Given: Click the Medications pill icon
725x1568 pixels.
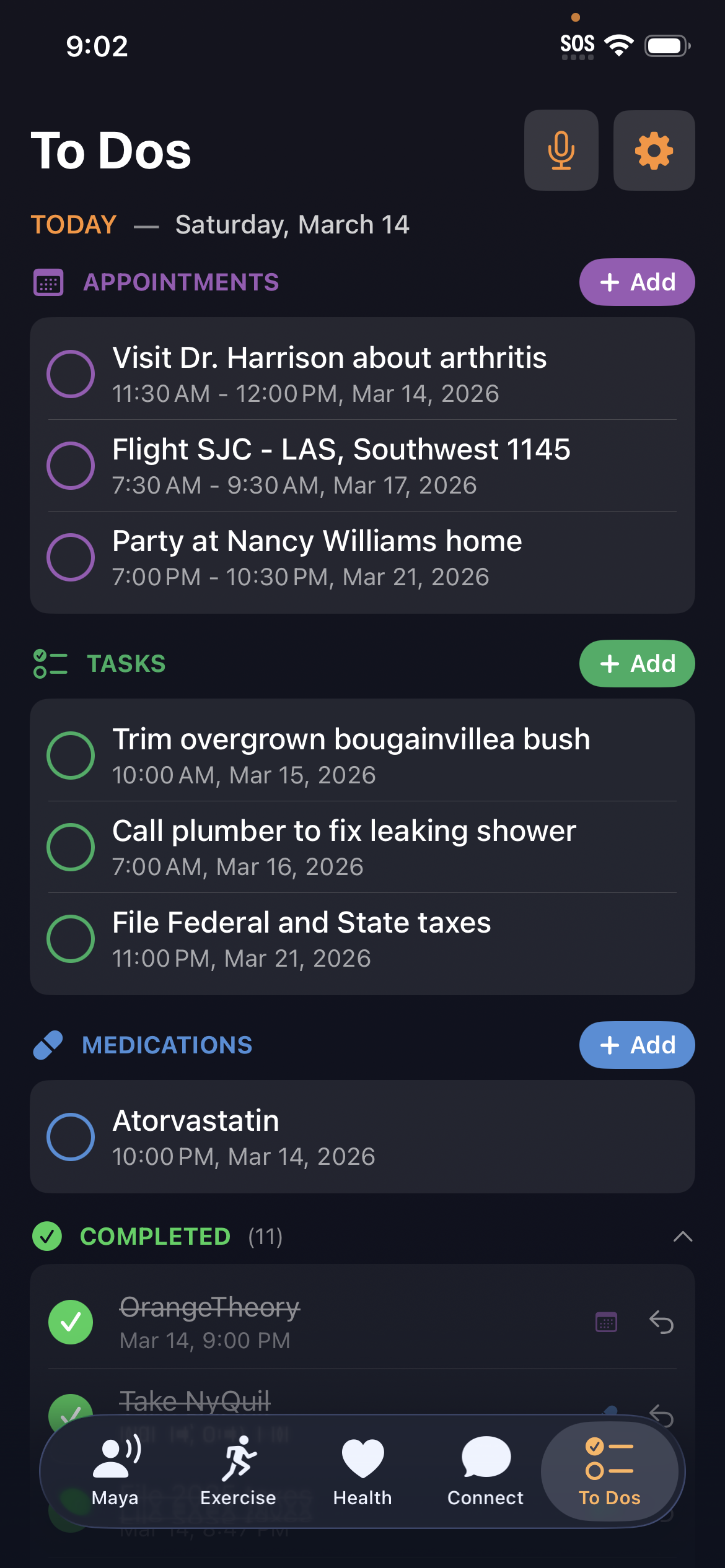Looking at the screenshot, I should pyautogui.click(x=48, y=1045).
